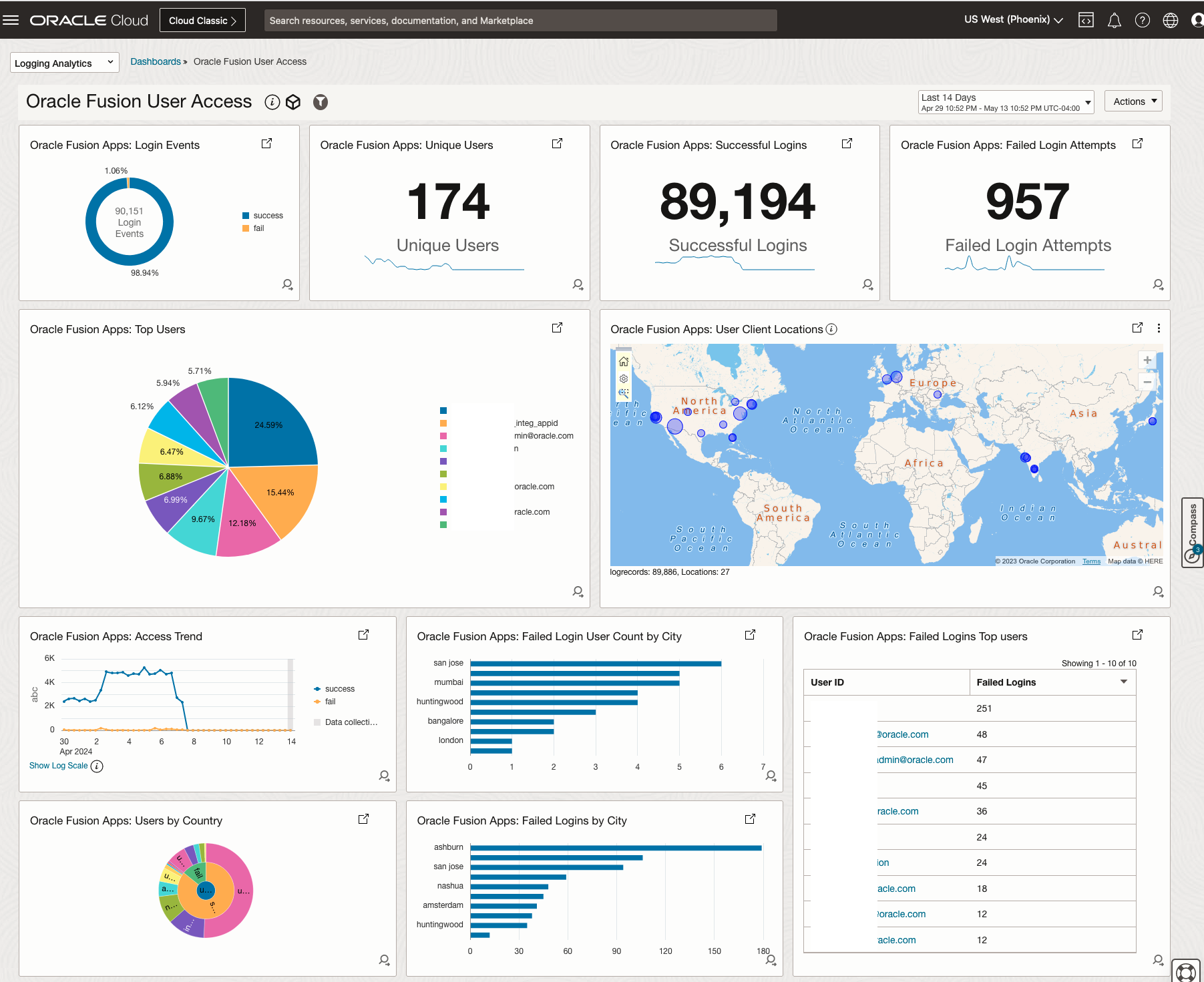The height and width of the screenshot is (982, 1204).
Task: Click the info icon next to Oracle Fusion User Access
Action: point(272,102)
